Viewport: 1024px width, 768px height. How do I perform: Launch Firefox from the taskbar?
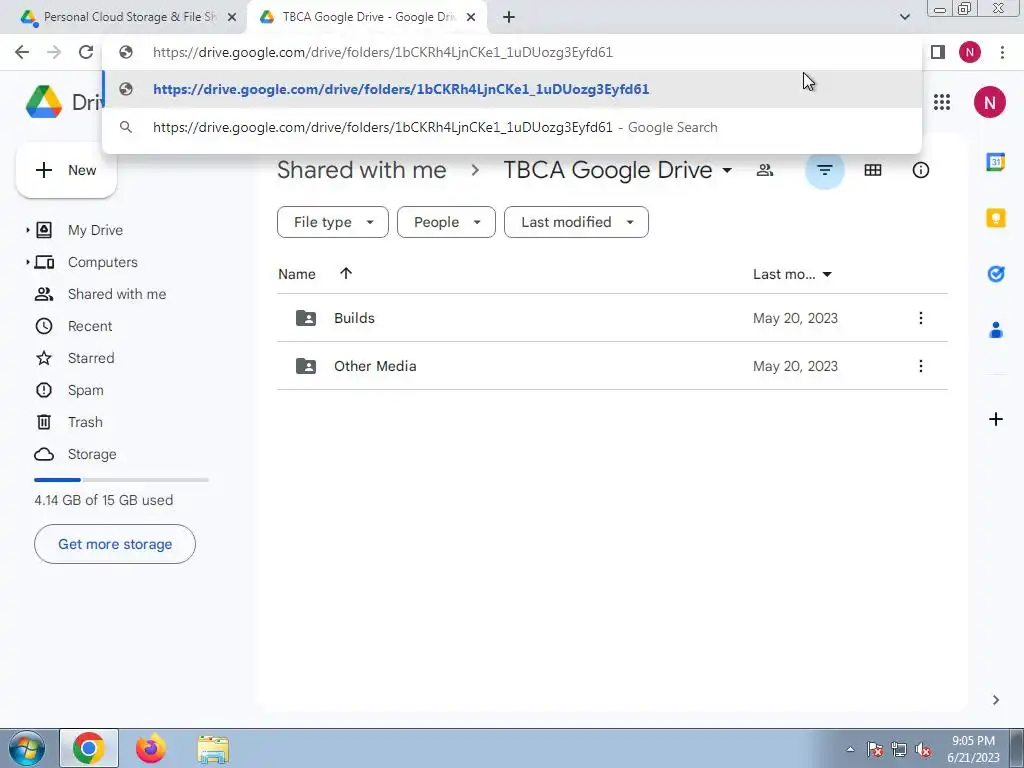coord(151,749)
